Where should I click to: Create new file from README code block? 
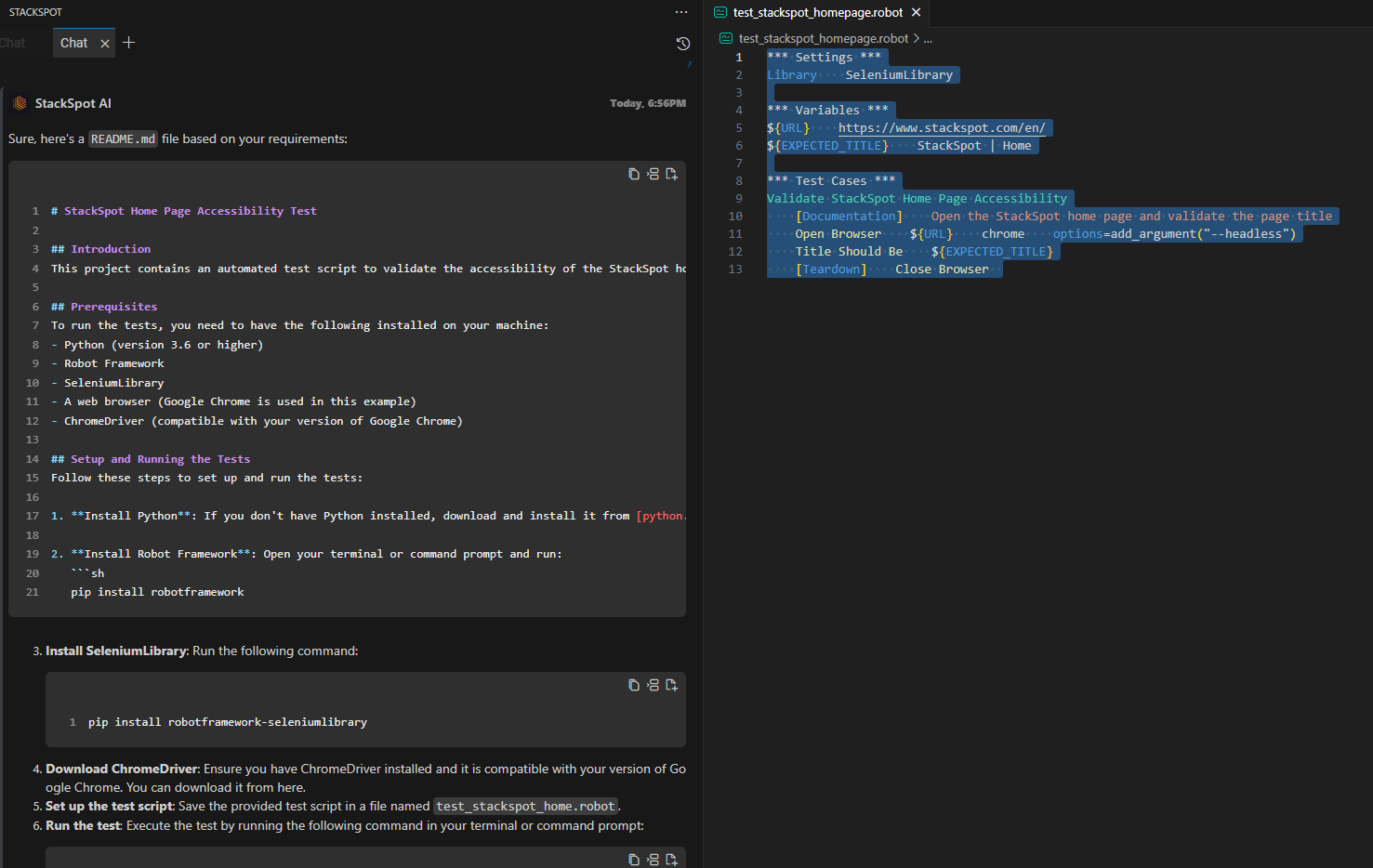(x=671, y=174)
